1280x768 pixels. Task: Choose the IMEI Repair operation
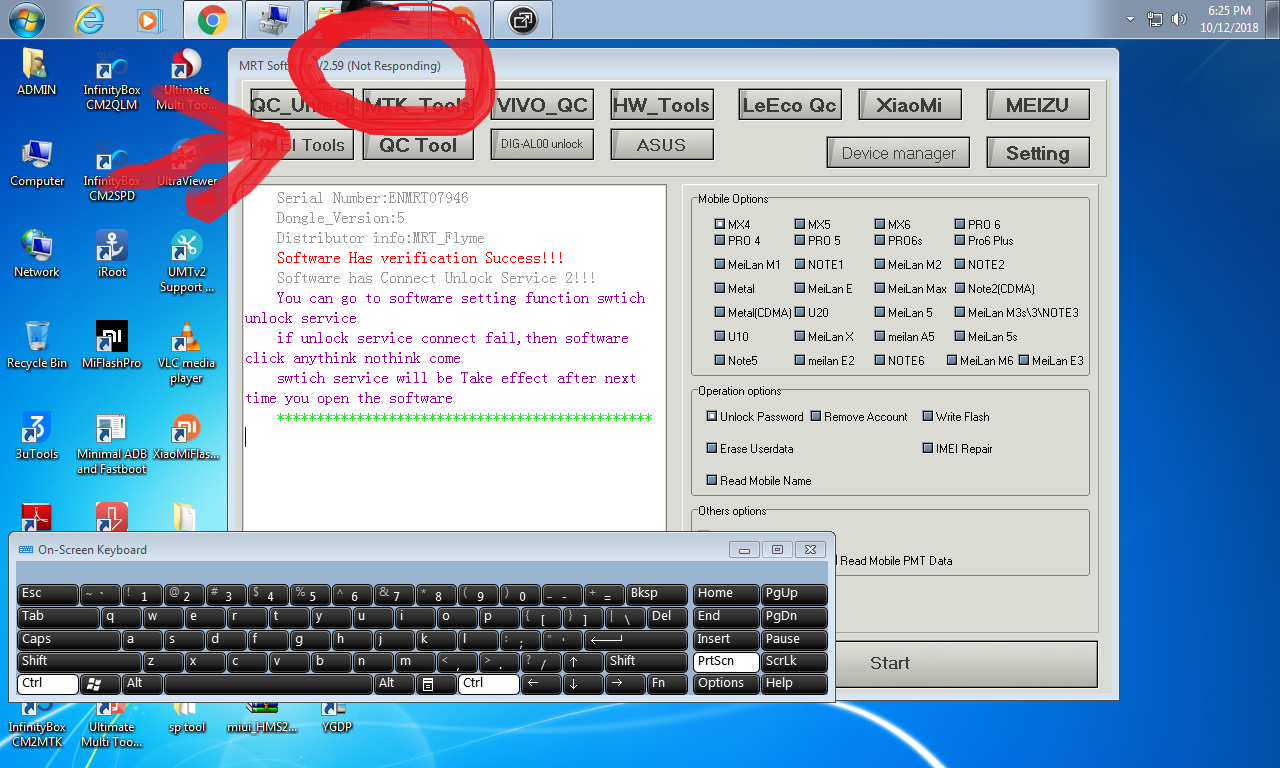pyautogui.click(x=957, y=449)
